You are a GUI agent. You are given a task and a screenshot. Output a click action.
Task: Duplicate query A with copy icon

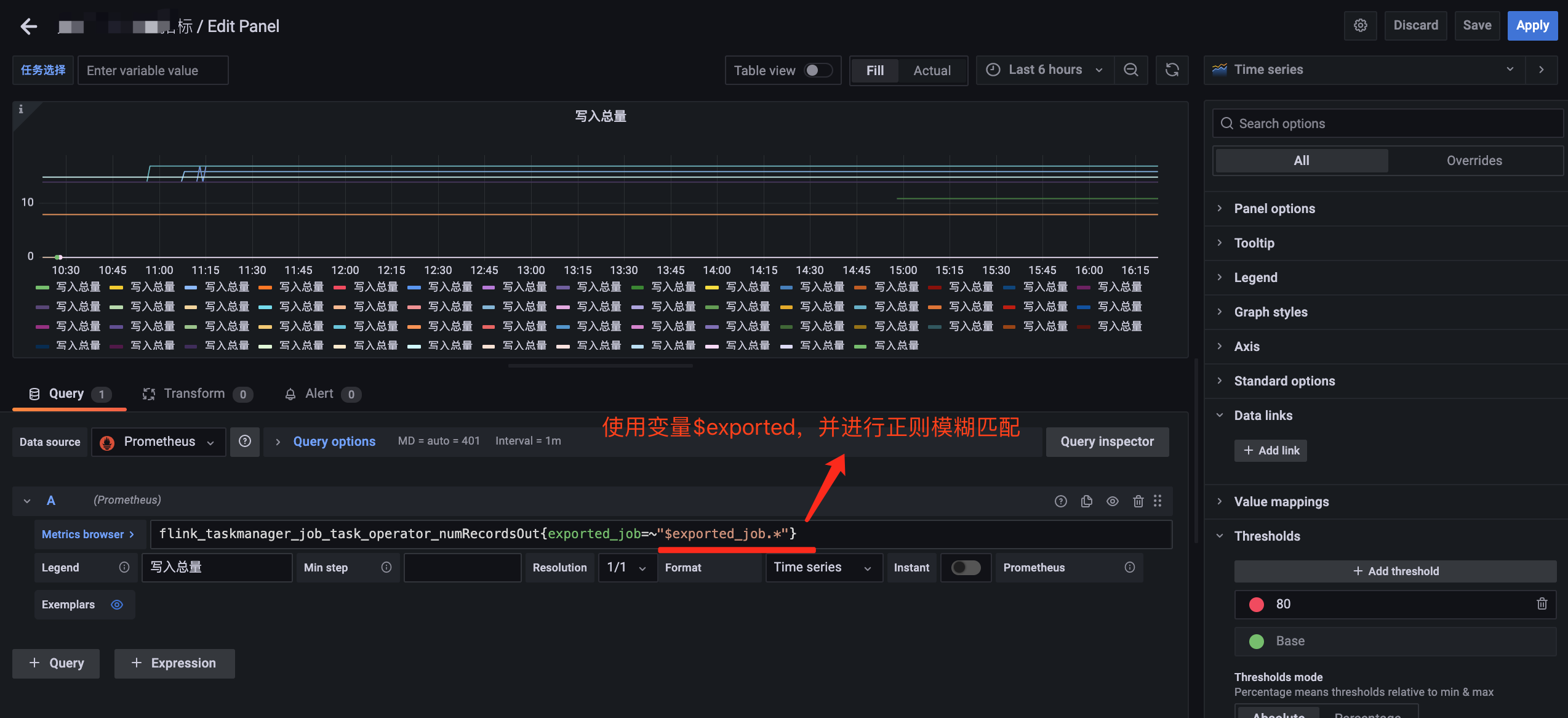(1086, 501)
